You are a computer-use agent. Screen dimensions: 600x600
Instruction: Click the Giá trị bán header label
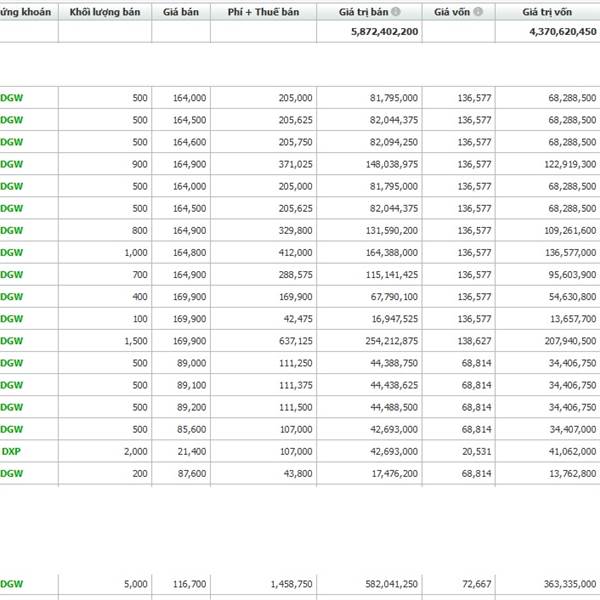[x=363, y=12]
